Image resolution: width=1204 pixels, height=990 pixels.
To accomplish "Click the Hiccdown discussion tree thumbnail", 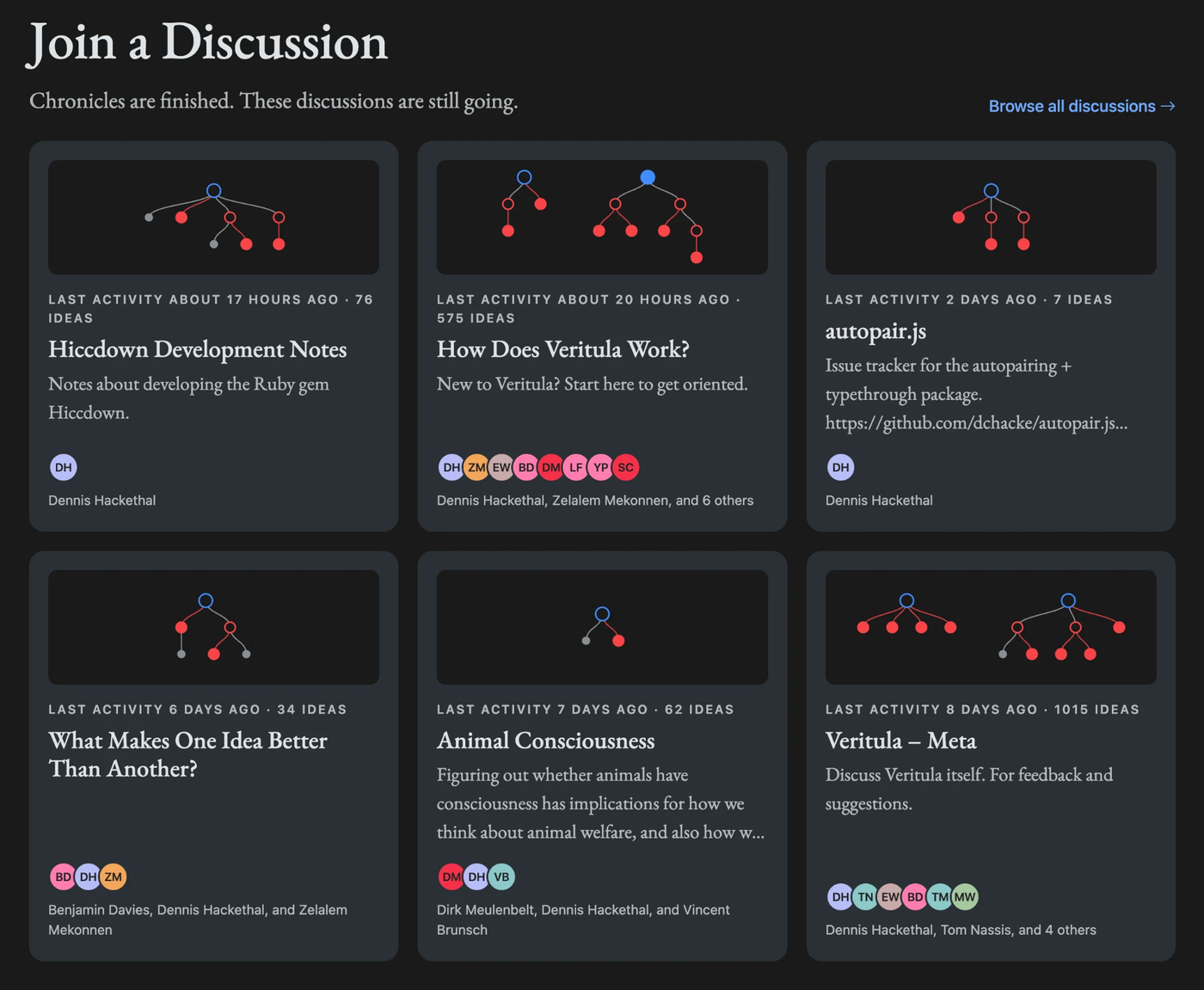I will pos(213,218).
